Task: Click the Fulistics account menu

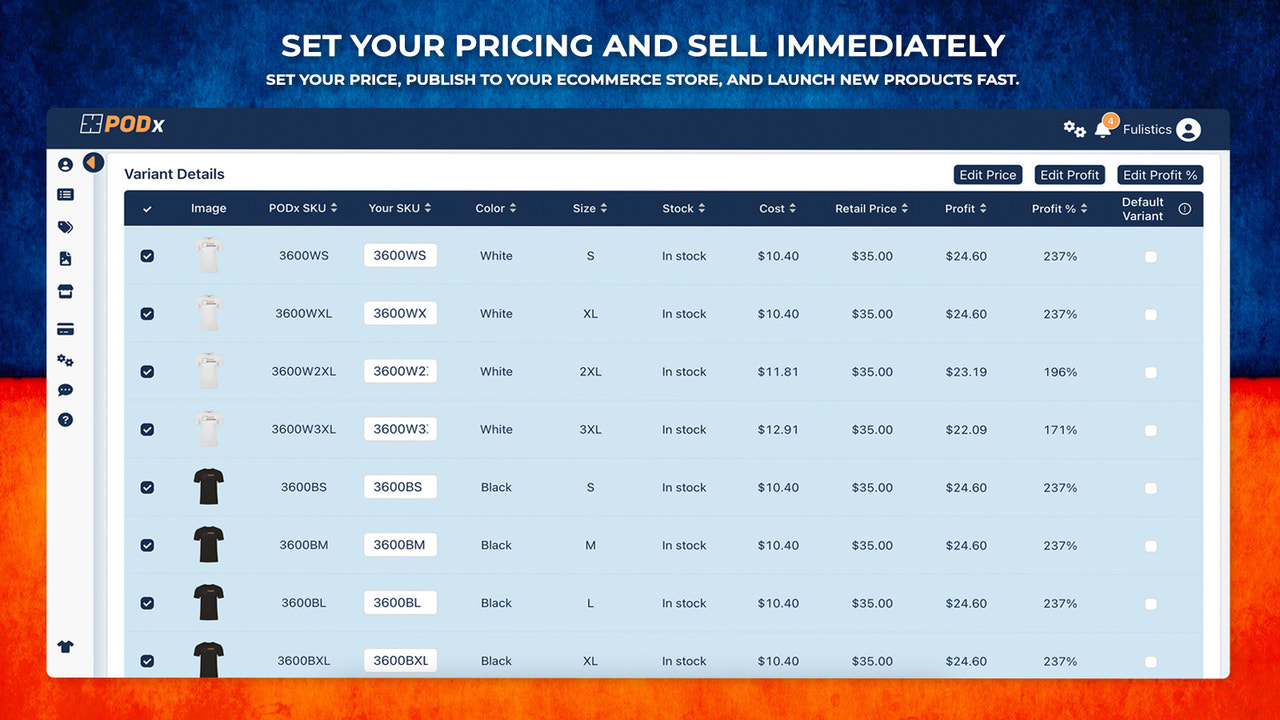Action: [1148, 129]
